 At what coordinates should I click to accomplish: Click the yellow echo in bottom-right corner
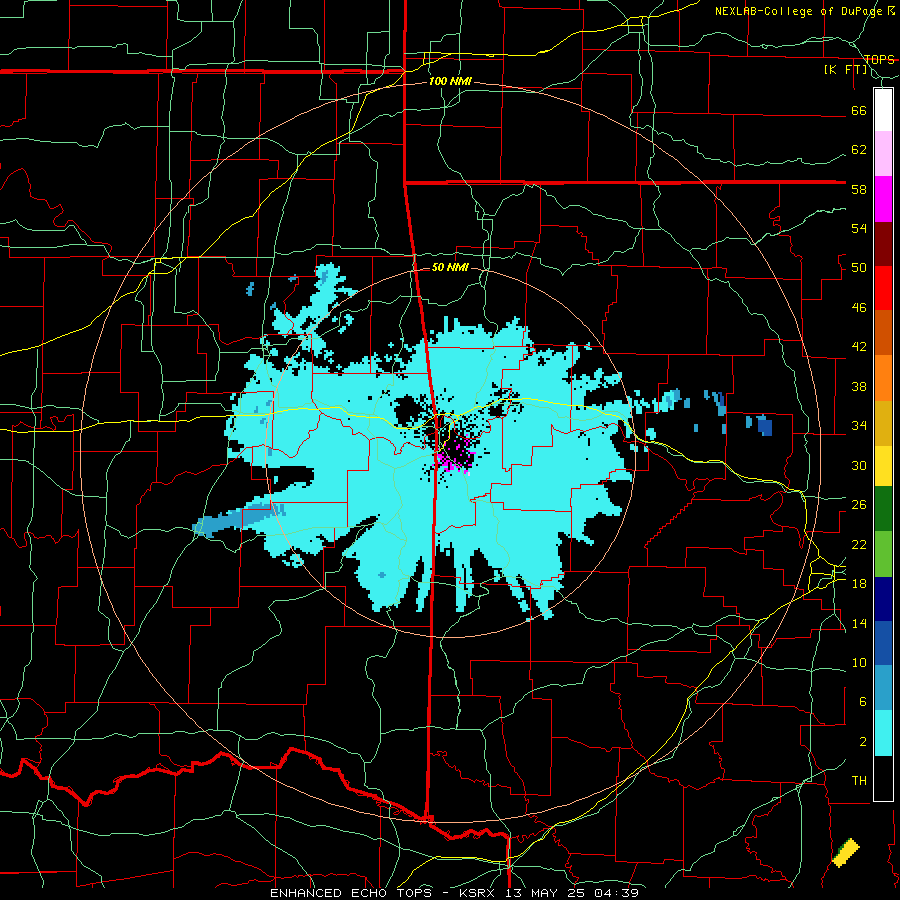click(846, 852)
